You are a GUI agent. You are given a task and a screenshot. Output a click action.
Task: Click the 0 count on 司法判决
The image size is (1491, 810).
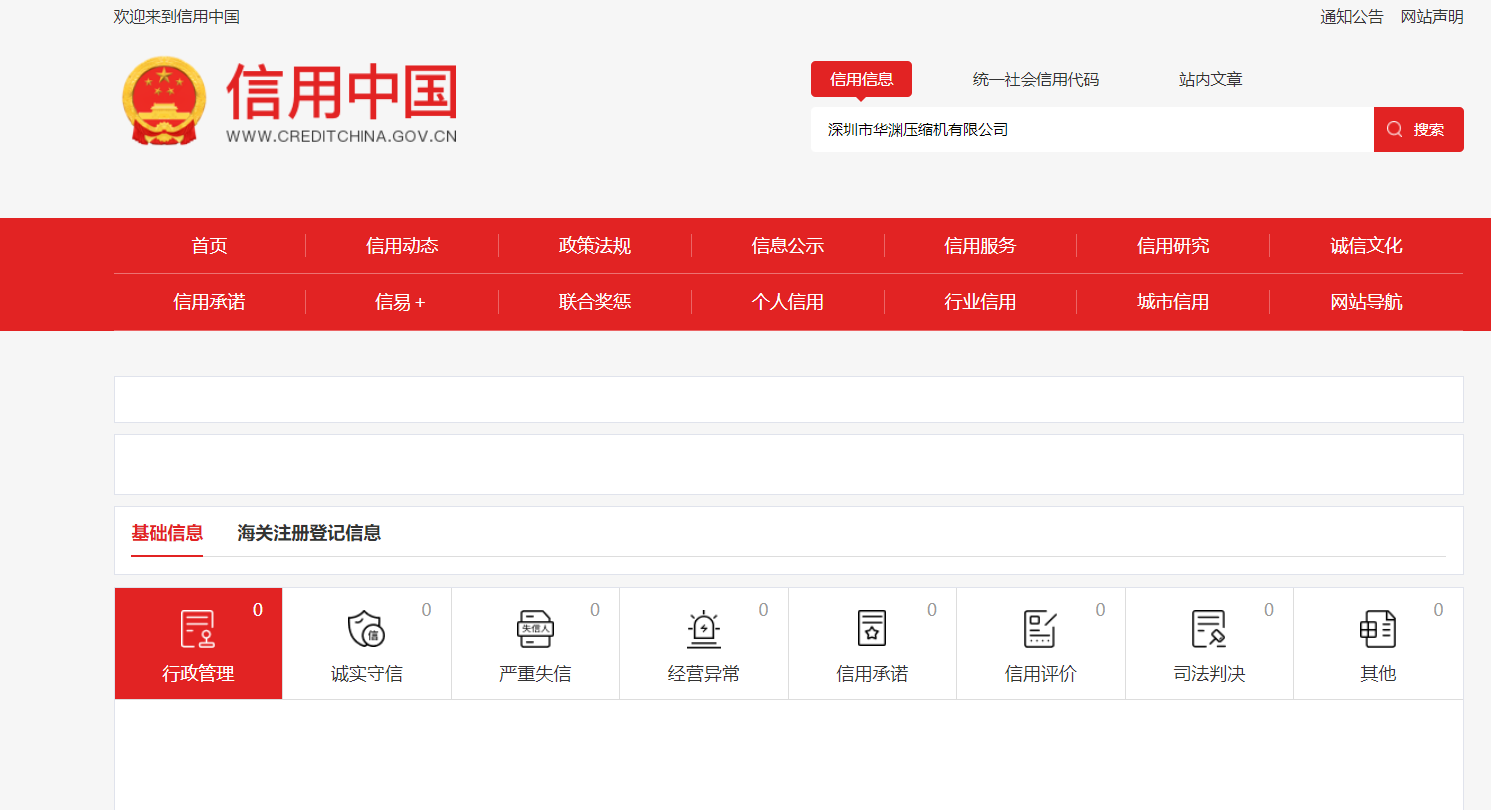[1269, 610]
